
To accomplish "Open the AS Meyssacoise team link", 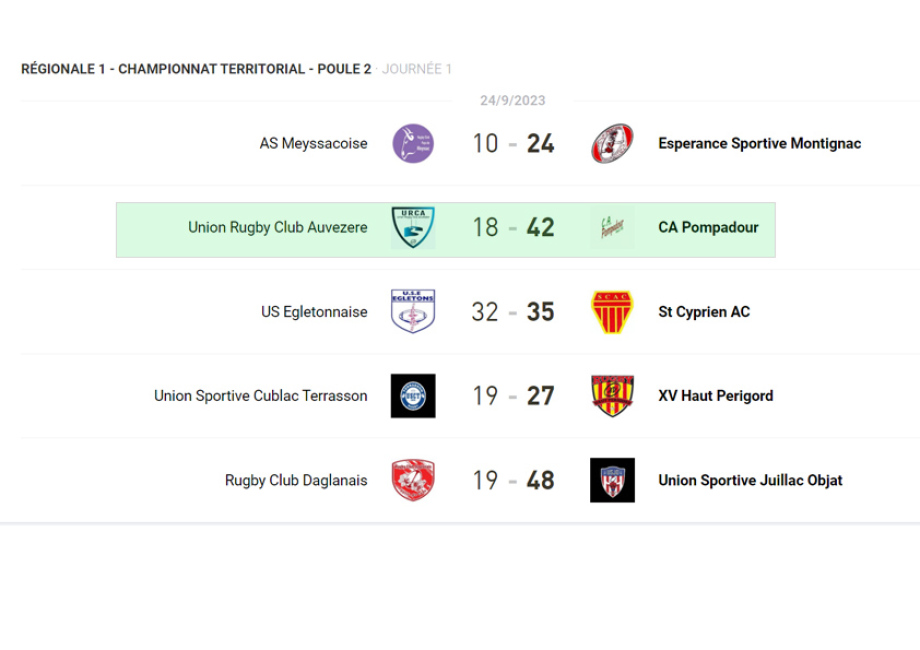I will click(x=313, y=144).
